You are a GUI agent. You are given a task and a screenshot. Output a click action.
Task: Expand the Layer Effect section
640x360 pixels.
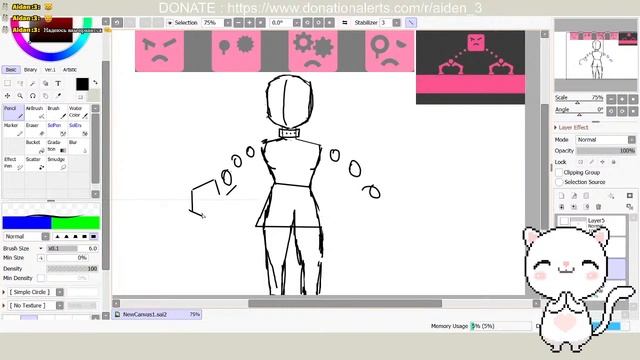(556, 128)
